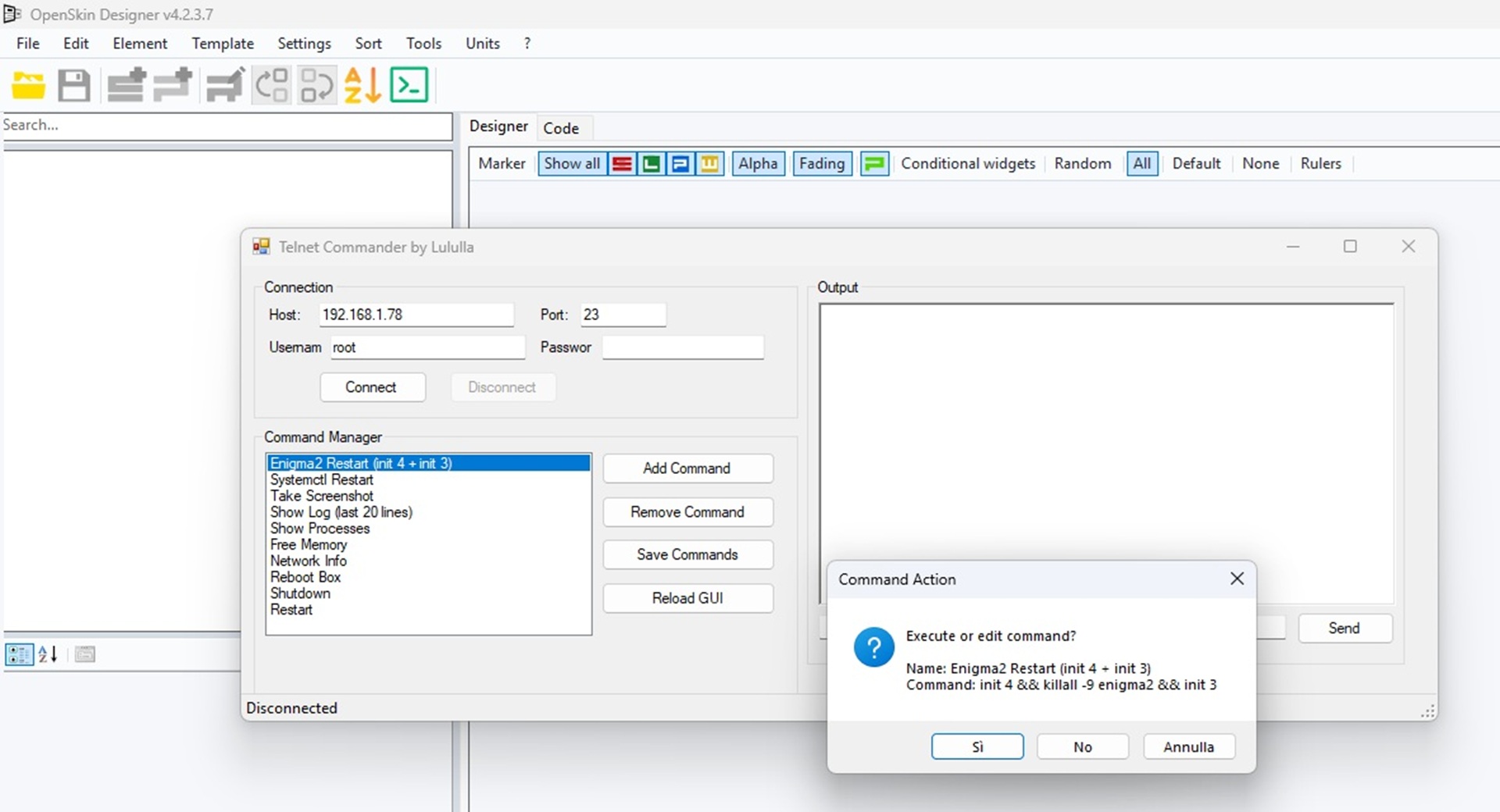The height and width of the screenshot is (812, 1500).
Task: Open the ? help menu
Action: pos(527,44)
